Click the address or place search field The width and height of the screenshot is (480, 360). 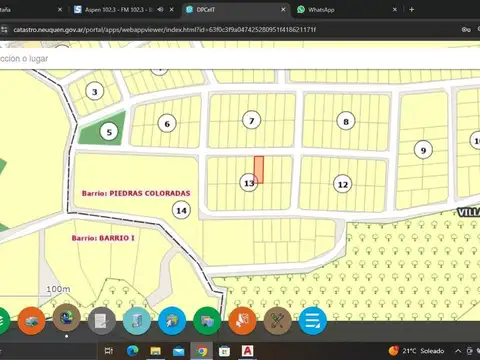click(240, 59)
